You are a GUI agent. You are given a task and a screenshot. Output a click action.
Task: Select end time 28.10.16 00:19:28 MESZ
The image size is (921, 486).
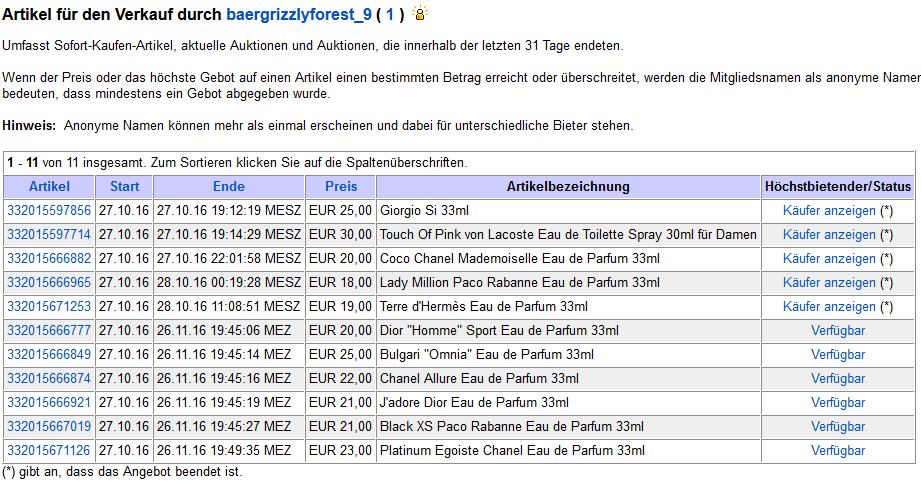click(x=228, y=283)
